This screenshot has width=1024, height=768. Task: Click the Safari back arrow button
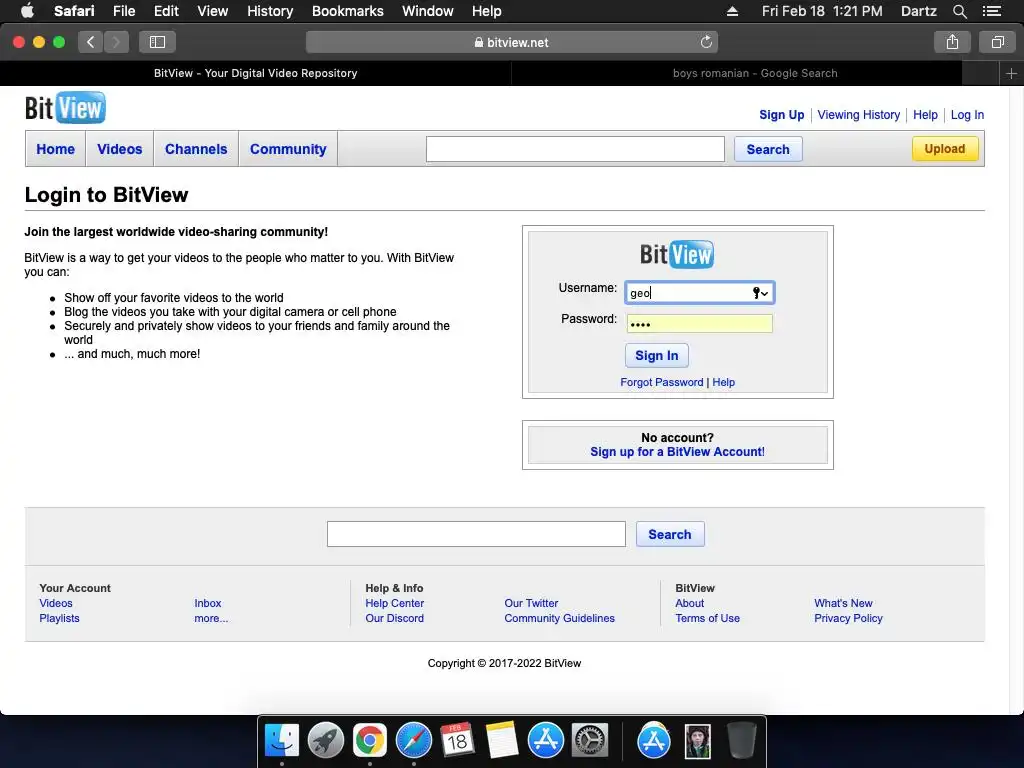click(91, 42)
